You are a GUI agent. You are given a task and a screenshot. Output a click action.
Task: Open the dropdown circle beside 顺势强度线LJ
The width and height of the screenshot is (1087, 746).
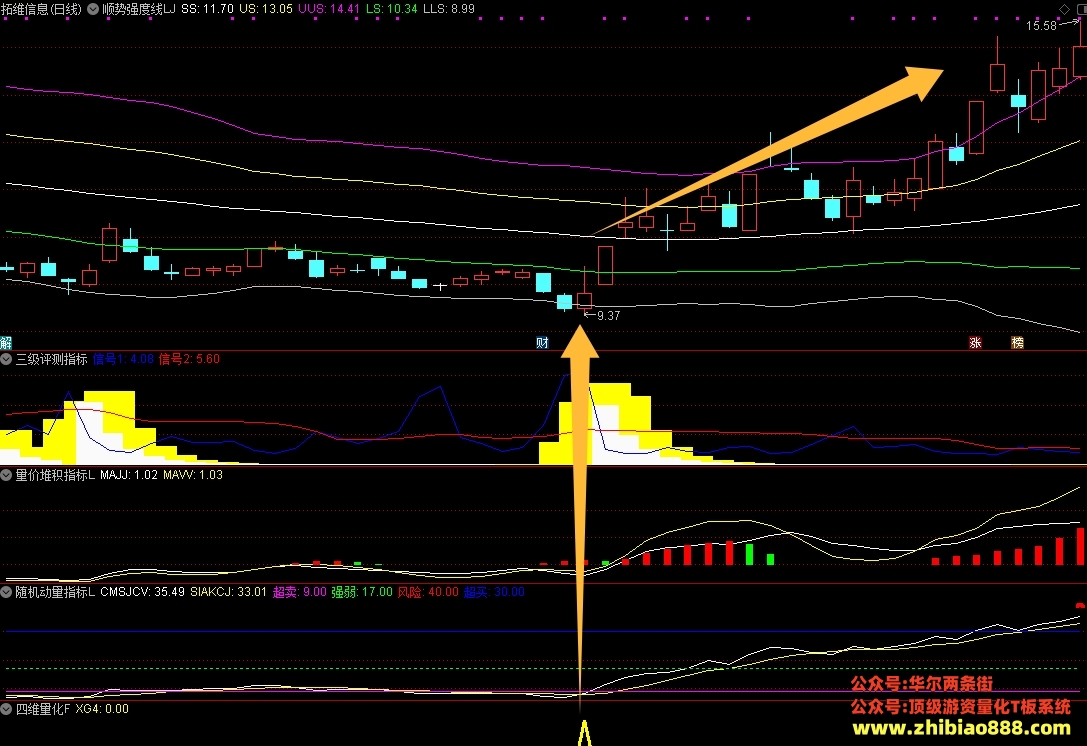(x=93, y=9)
